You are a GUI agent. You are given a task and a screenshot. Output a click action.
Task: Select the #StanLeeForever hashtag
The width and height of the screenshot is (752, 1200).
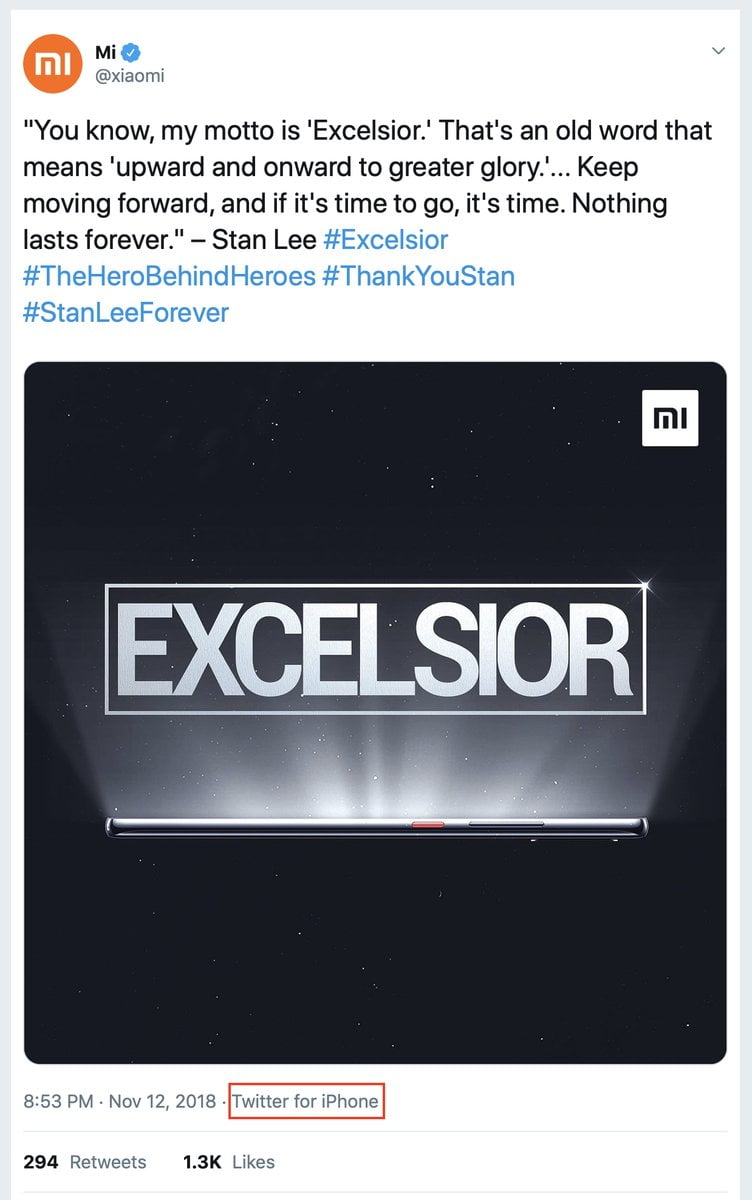126,312
